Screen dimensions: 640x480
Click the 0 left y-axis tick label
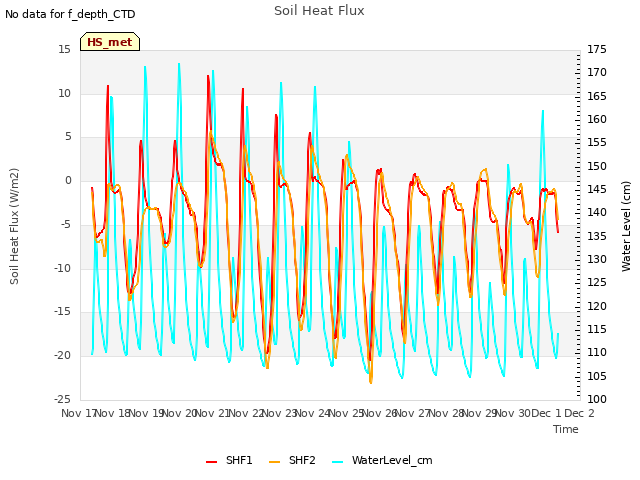(68, 180)
